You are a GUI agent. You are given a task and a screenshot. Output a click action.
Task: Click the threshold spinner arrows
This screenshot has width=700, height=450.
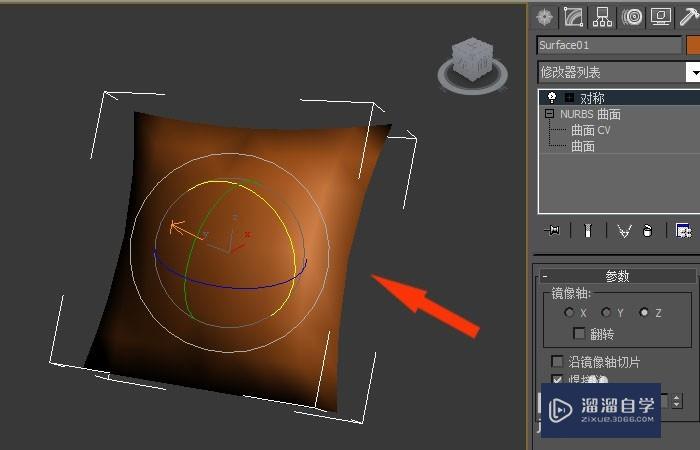(x=677, y=400)
